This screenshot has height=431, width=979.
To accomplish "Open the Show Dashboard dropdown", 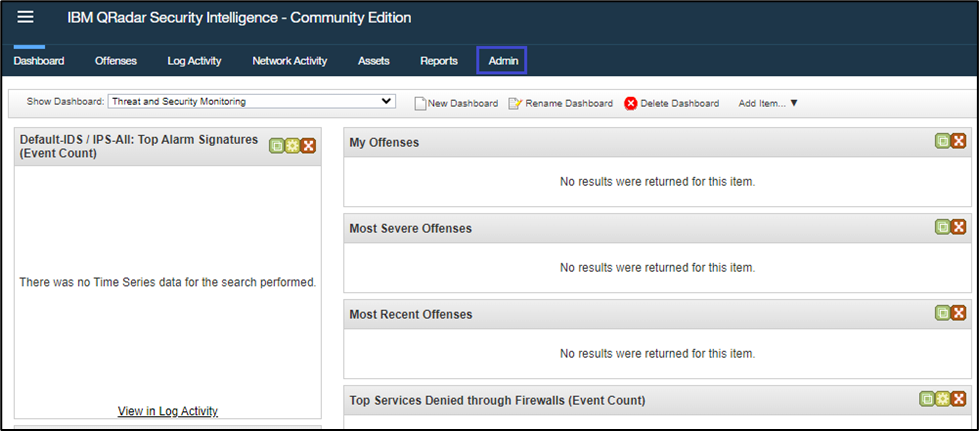I will pos(252,101).
